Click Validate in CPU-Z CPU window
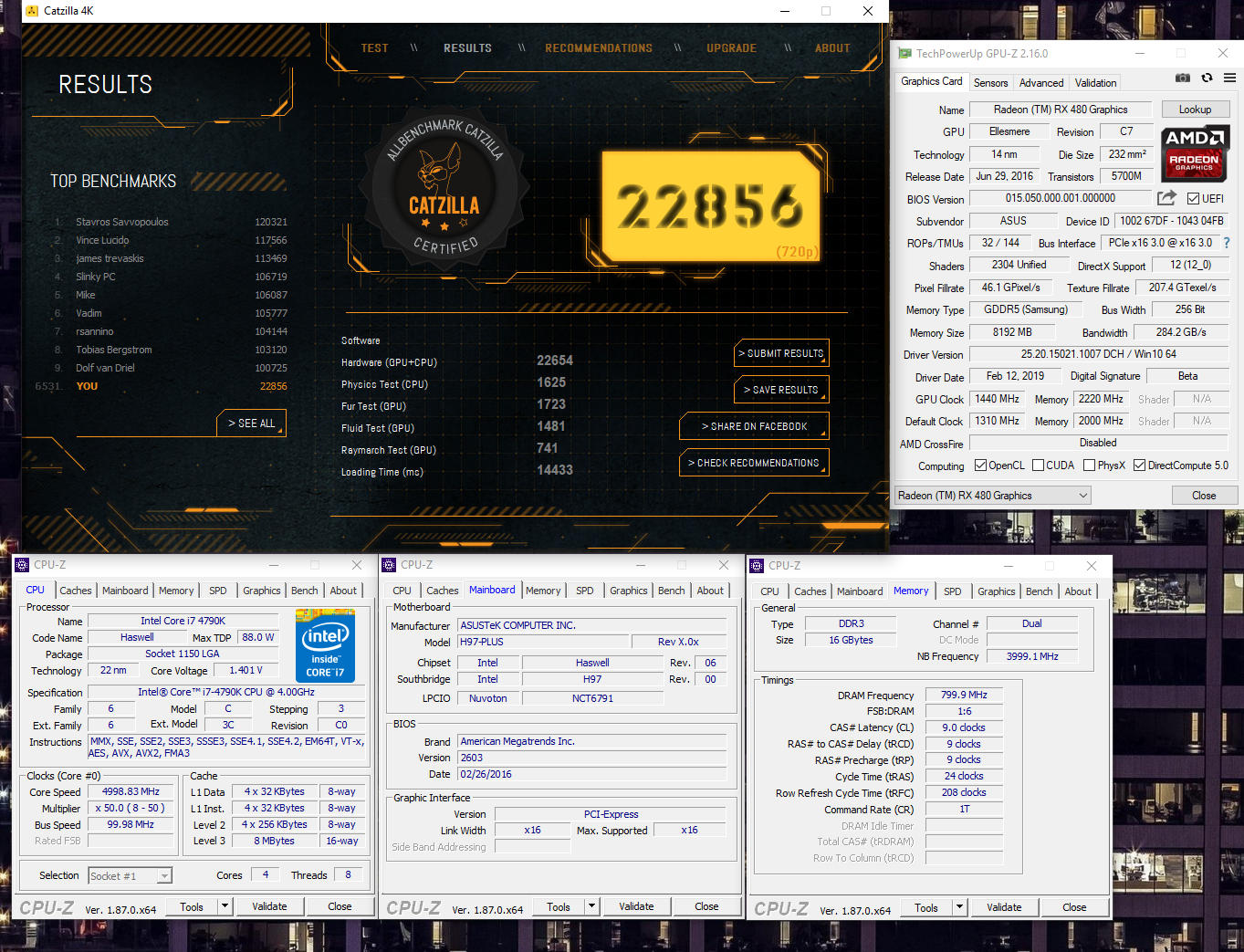 click(269, 906)
